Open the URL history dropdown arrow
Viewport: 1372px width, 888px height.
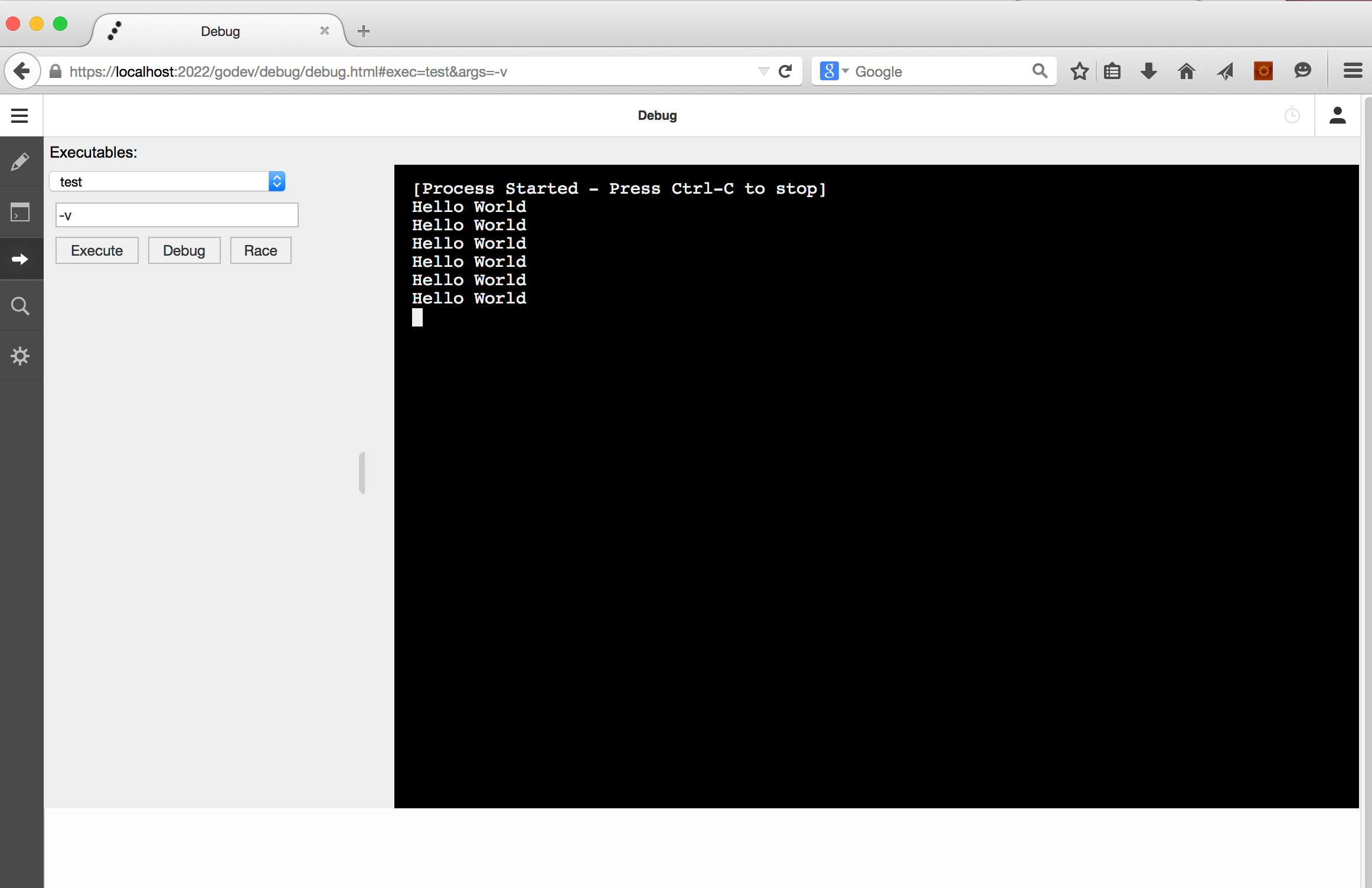pyautogui.click(x=763, y=72)
